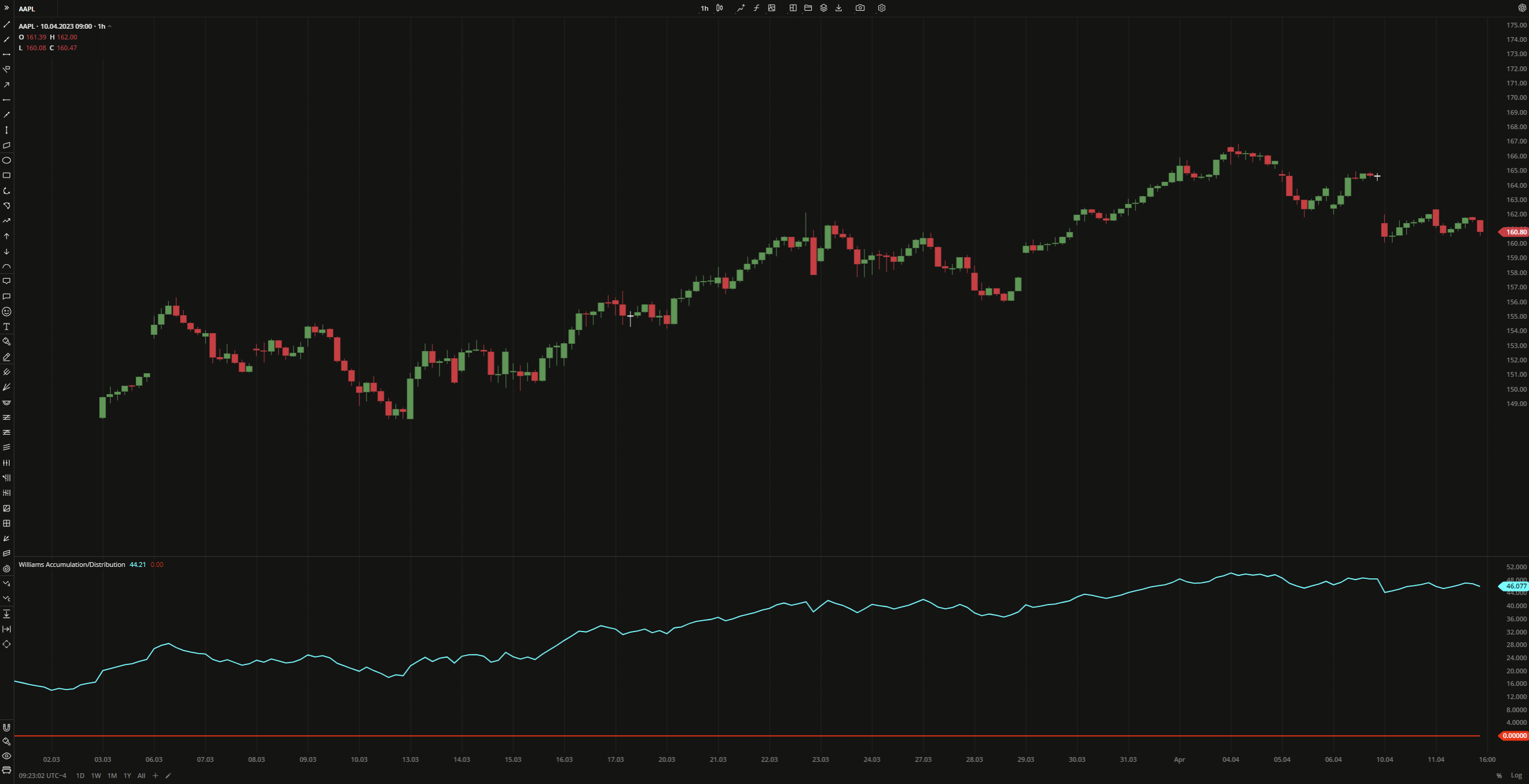The width and height of the screenshot is (1529, 784).
Task: Click the AAPL symbol tab
Action: pos(27,9)
